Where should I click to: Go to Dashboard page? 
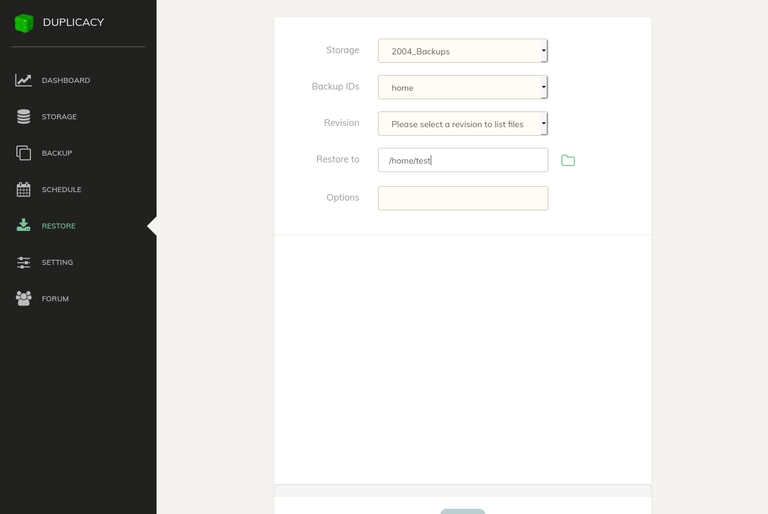tap(66, 80)
